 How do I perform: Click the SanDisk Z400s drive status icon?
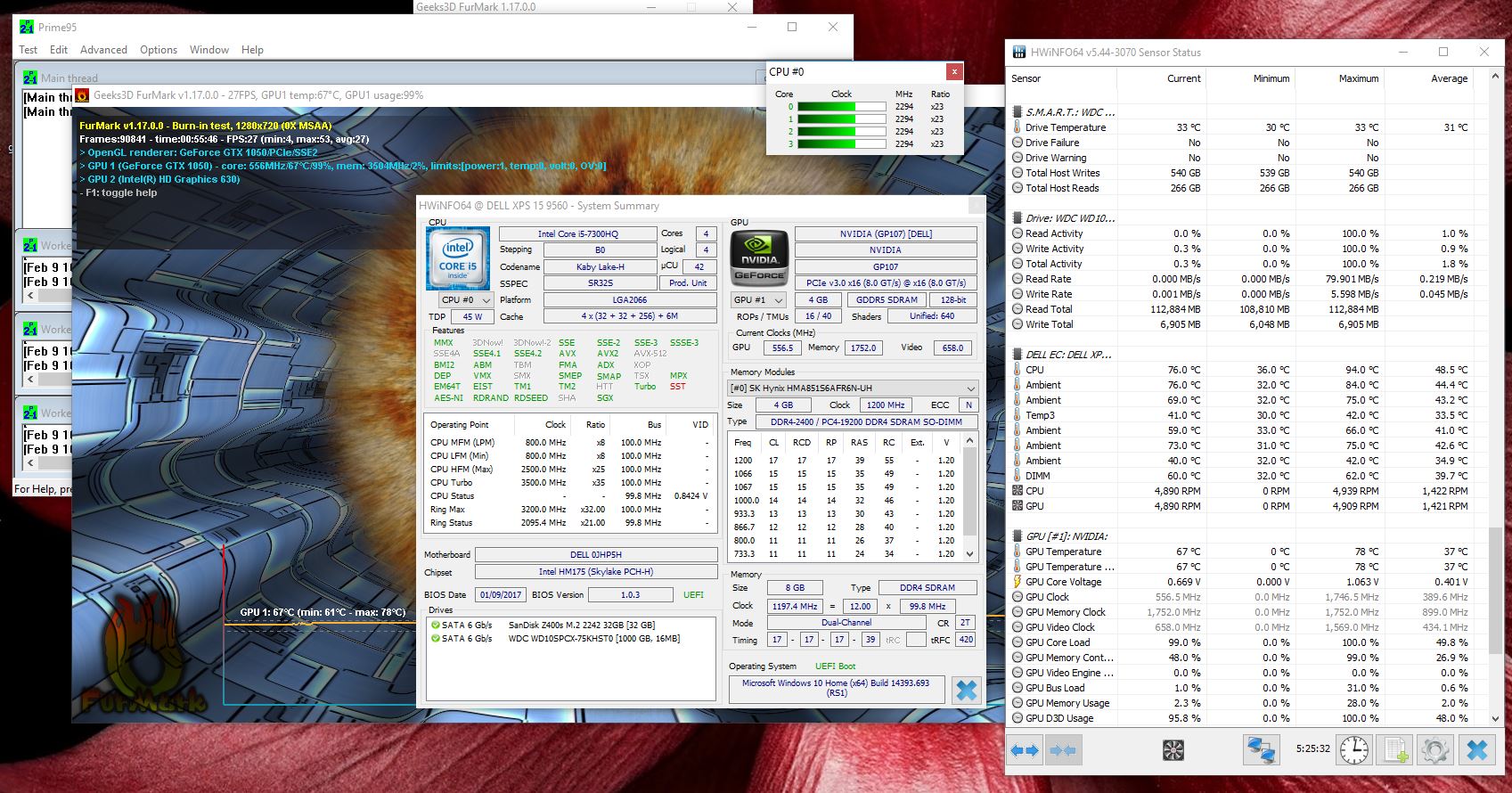[436, 625]
